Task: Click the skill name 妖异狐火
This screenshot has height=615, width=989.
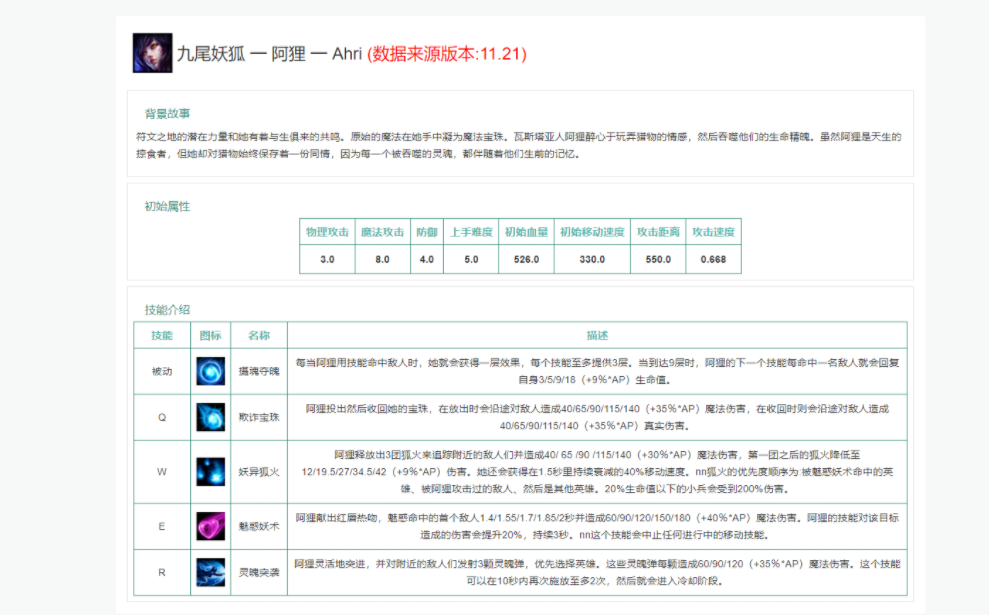Action: [x=259, y=472]
